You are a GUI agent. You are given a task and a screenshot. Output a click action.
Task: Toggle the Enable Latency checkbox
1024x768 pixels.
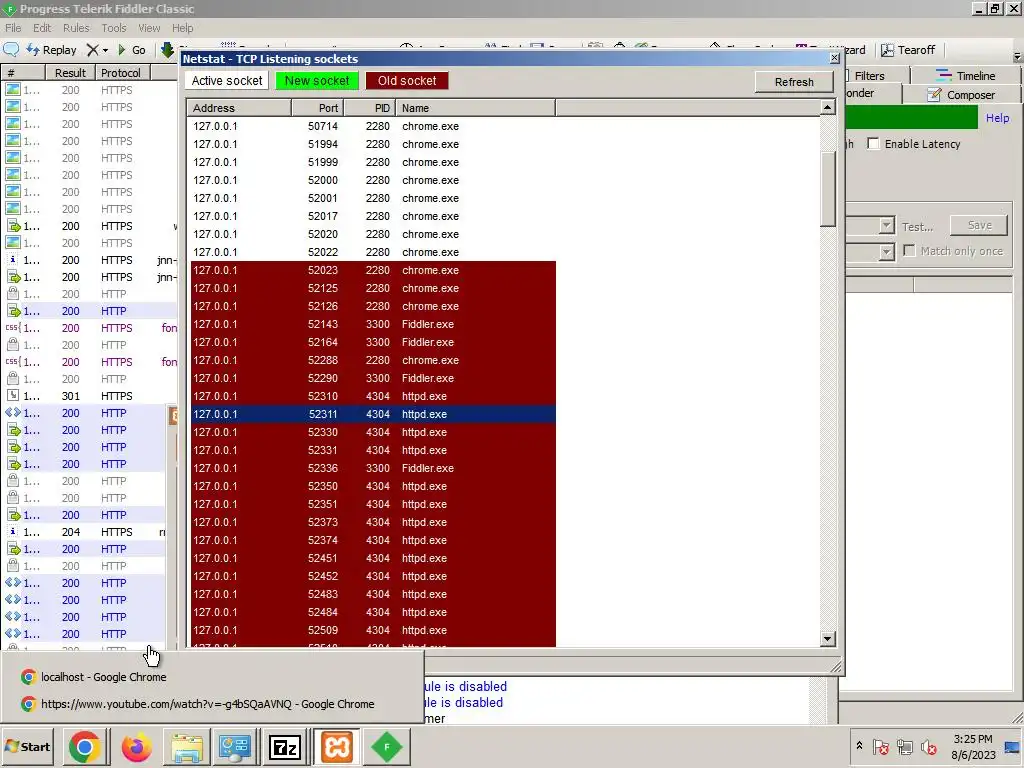click(873, 144)
